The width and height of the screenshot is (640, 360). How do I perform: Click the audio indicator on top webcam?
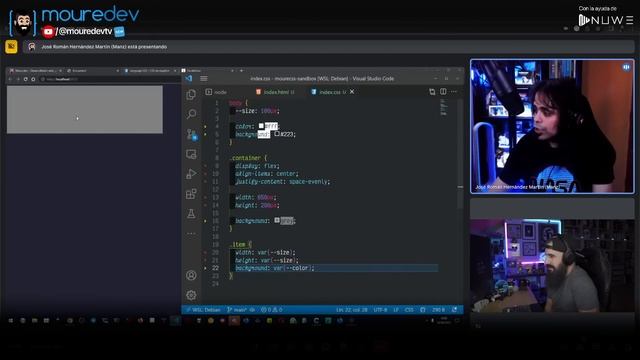(x=626, y=67)
